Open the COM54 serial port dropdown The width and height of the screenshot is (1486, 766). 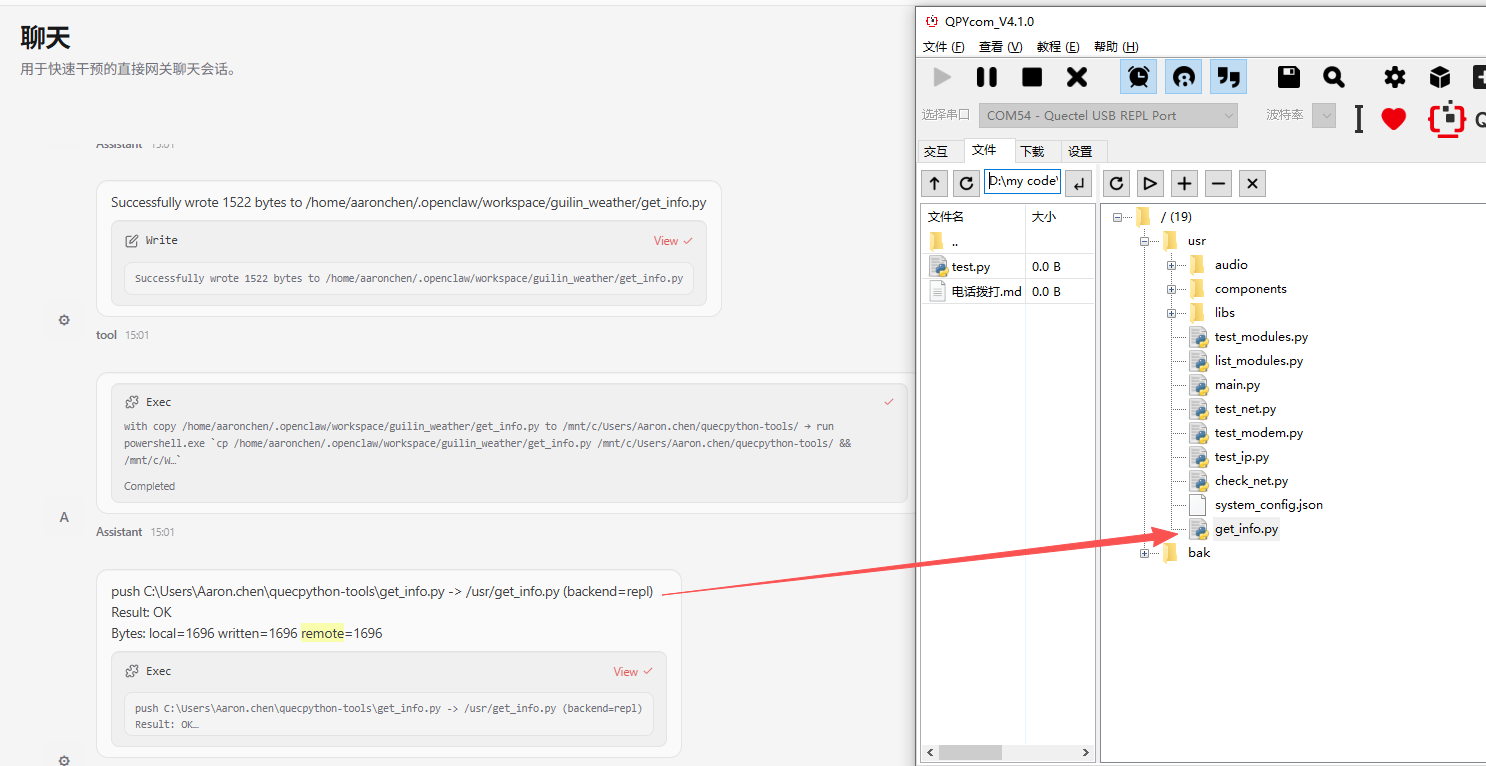tap(1108, 116)
